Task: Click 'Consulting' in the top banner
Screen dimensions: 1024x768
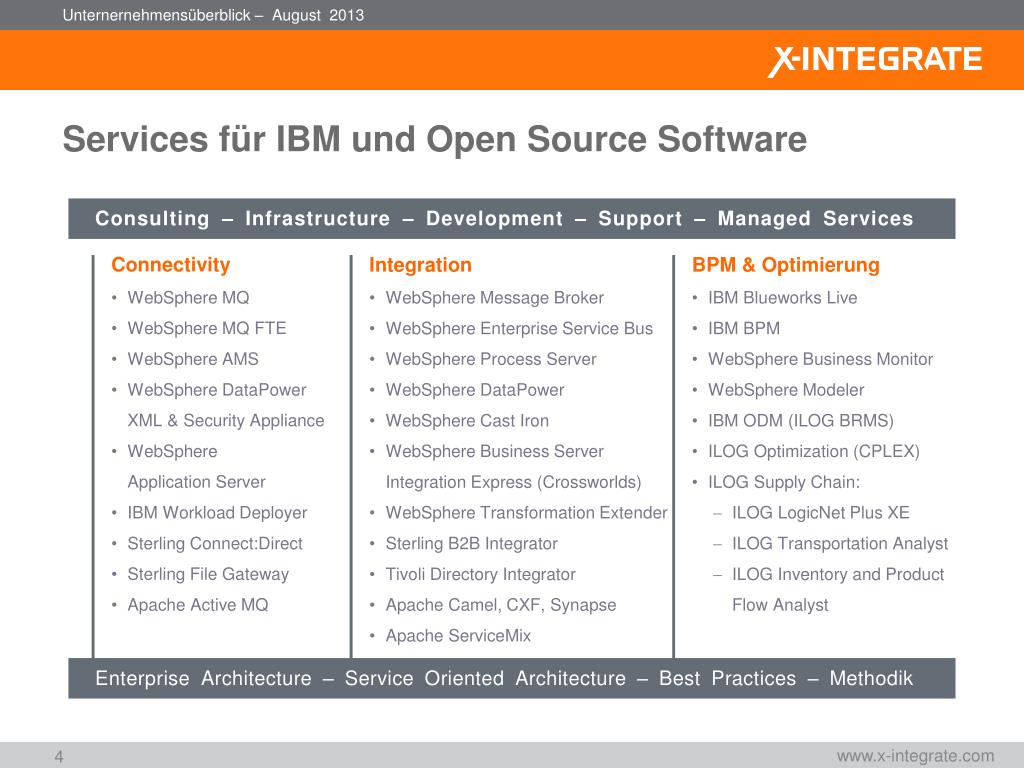Action: coord(152,218)
